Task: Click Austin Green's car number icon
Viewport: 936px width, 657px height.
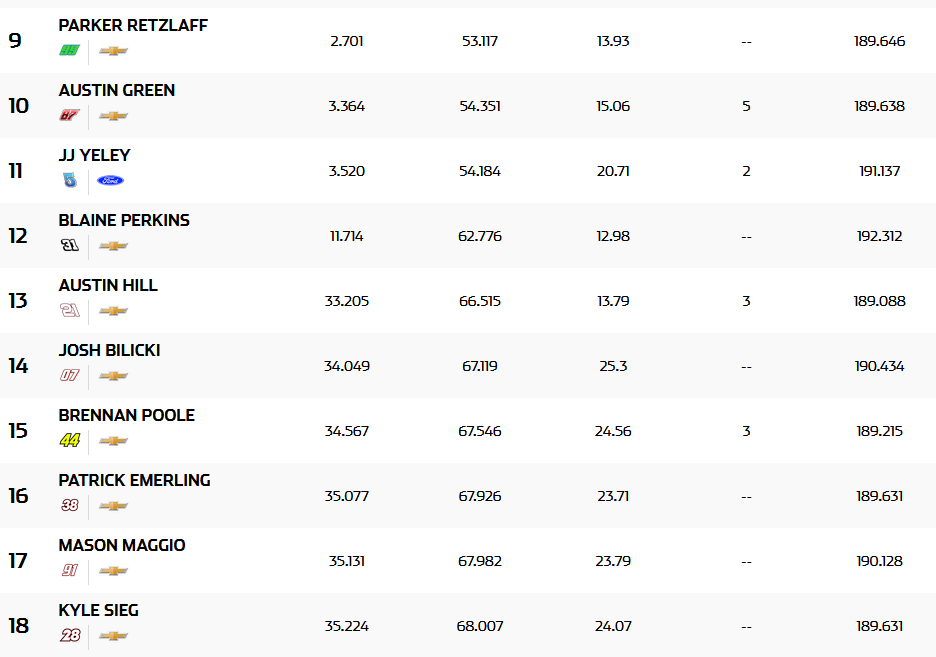Action: pos(69,116)
